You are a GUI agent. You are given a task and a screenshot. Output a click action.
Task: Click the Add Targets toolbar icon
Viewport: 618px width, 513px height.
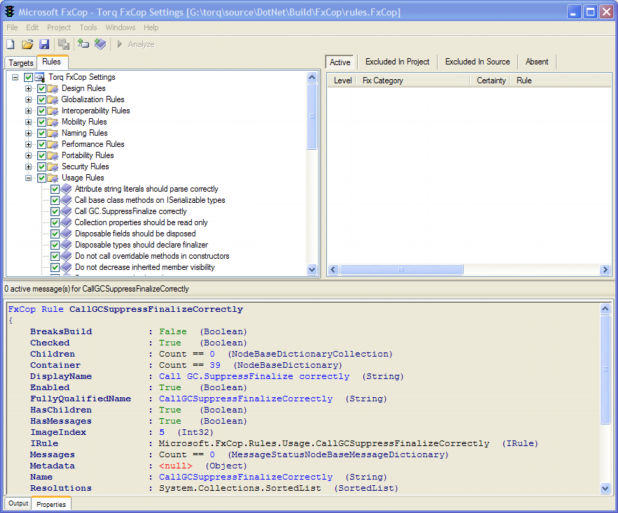[x=83, y=45]
